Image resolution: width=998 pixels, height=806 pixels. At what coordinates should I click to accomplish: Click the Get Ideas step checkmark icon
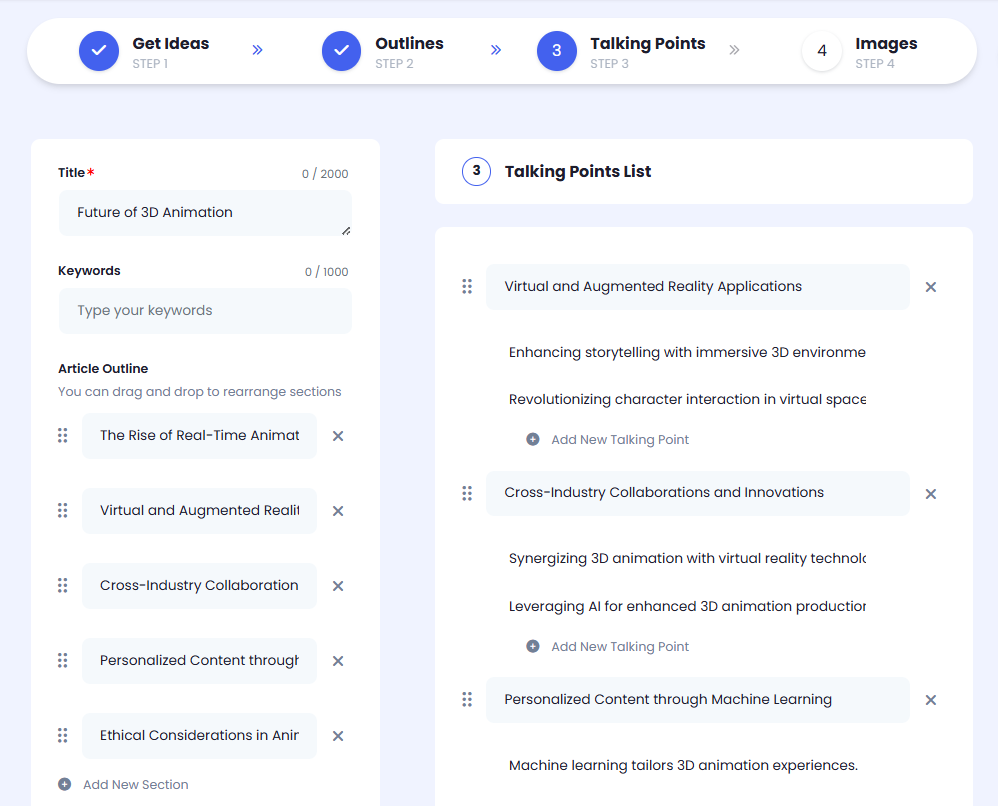pyautogui.click(x=99, y=51)
